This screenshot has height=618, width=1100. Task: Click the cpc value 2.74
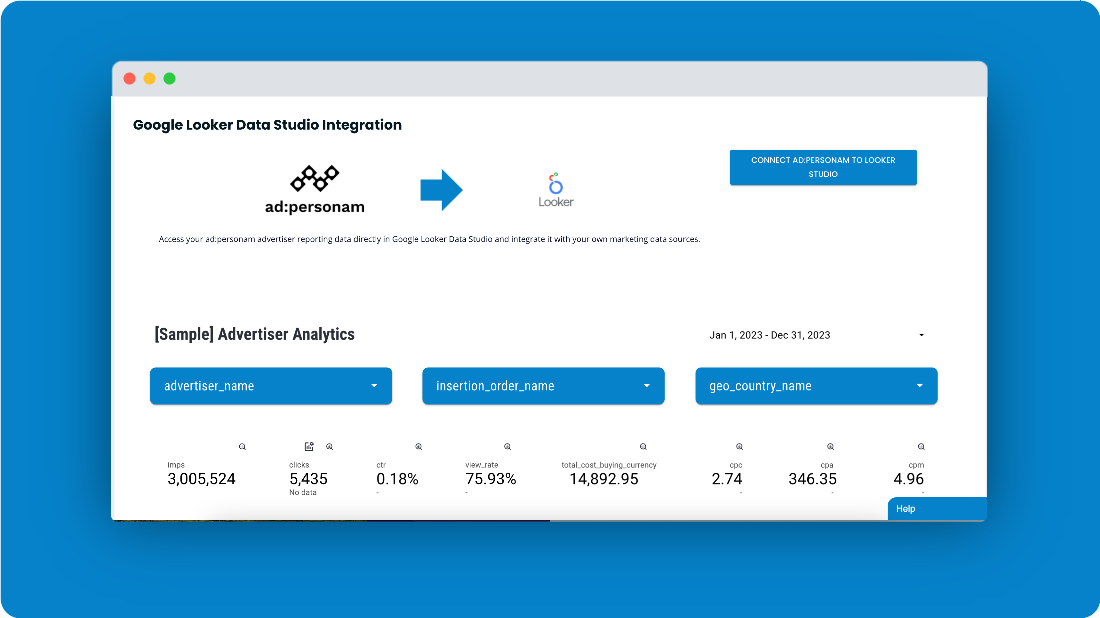pos(727,479)
